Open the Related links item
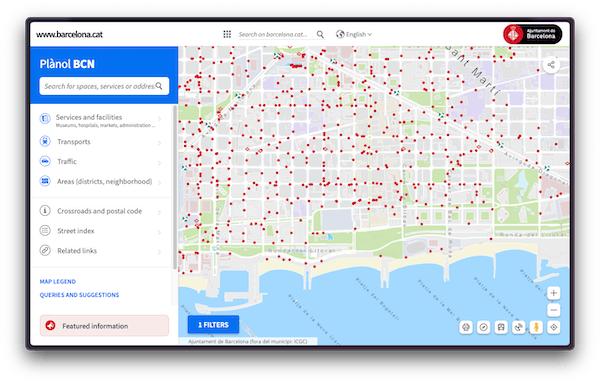The image size is (600, 384). 101,251
